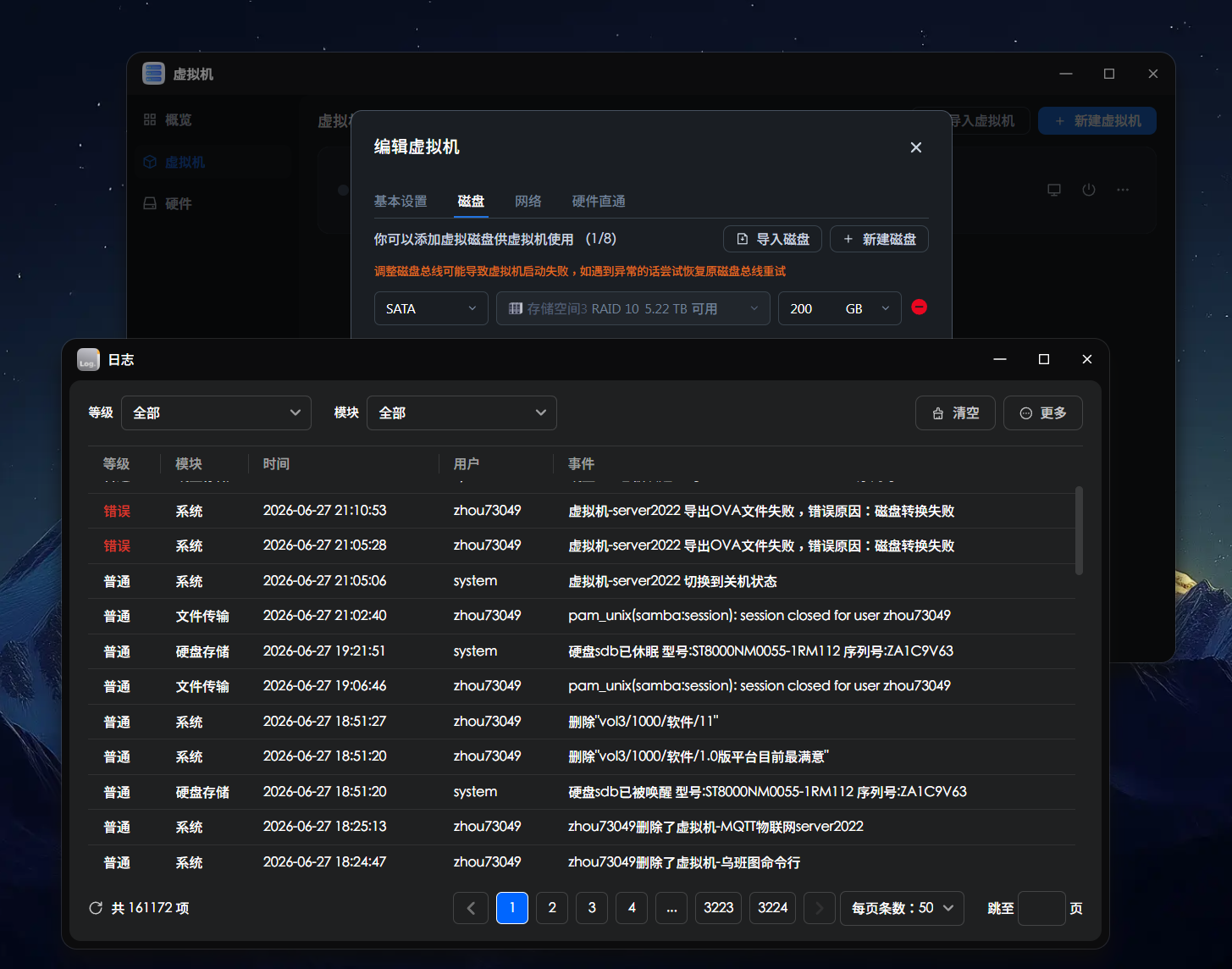Screen dimensions: 1232x969
Task: Click 新建虚拟机 button
Action: (x=1097, y=121)
